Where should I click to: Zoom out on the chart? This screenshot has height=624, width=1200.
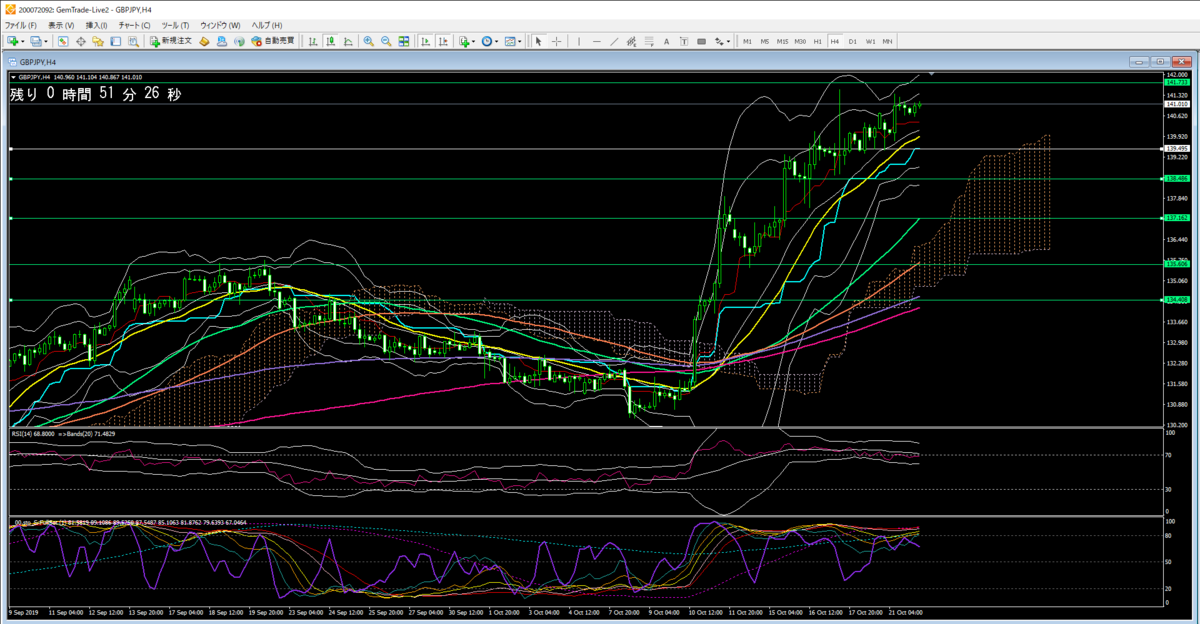point(386,41)
